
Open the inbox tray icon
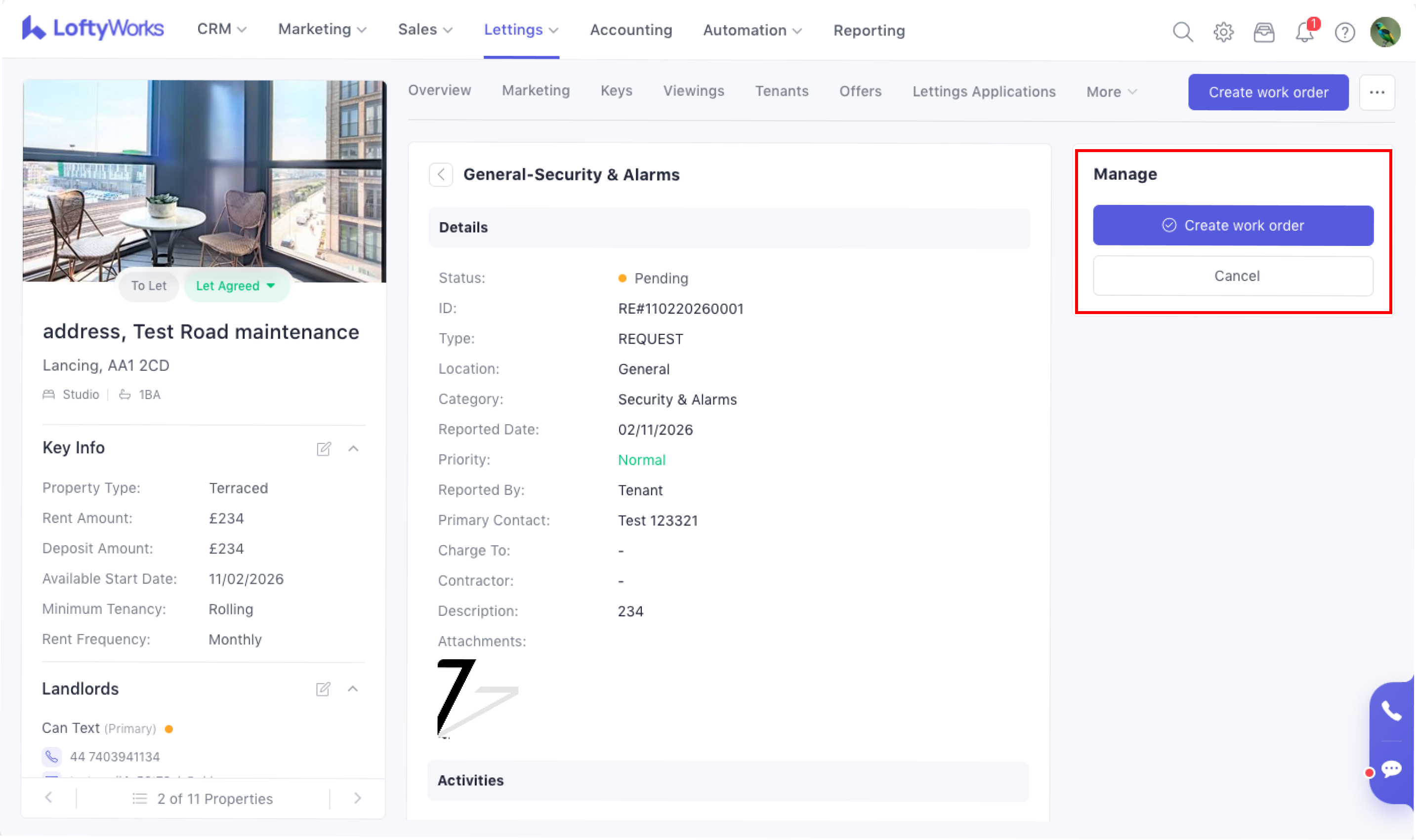point(1264,32)
